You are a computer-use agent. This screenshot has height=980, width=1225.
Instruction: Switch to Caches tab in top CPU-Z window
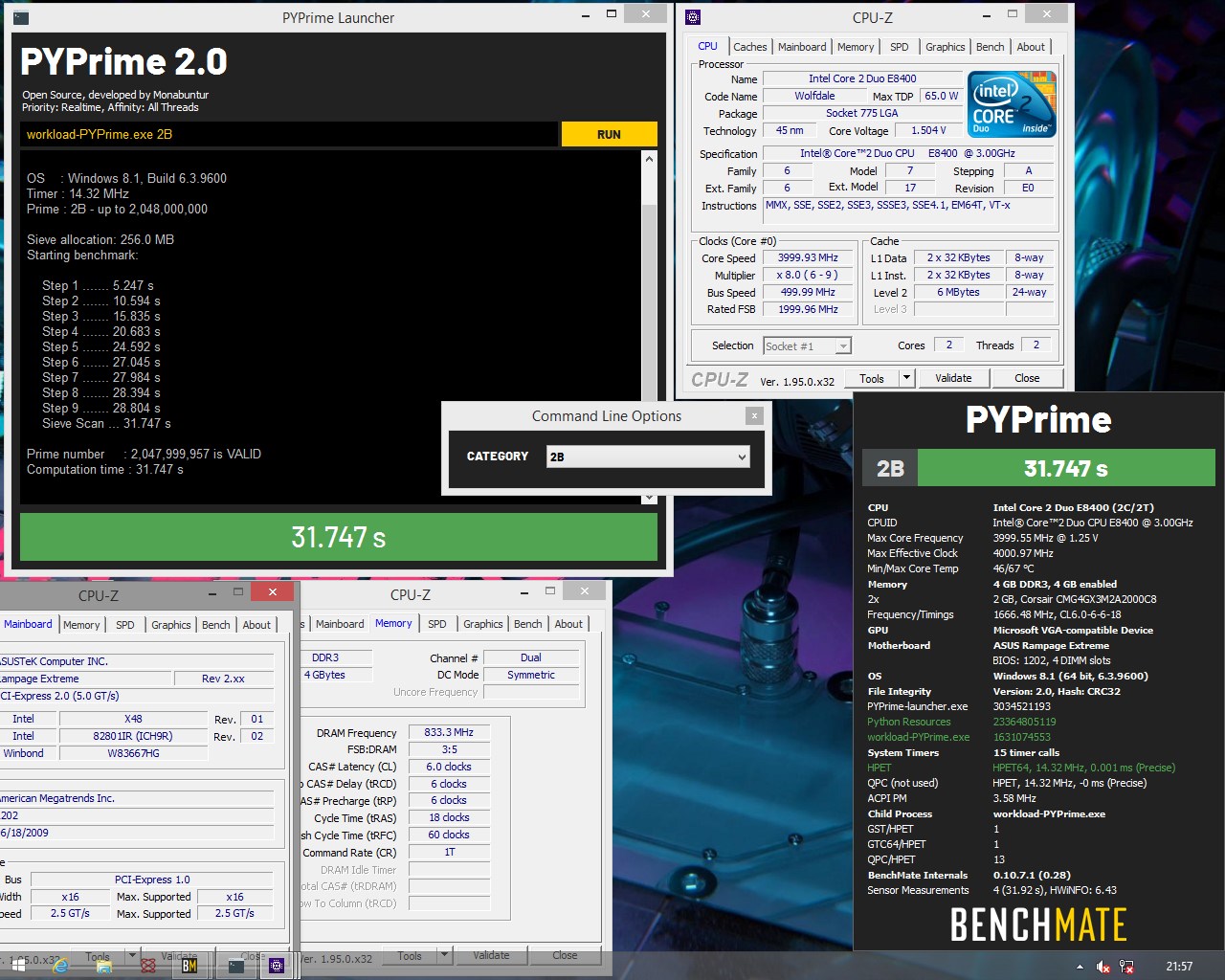click(749, 47)
